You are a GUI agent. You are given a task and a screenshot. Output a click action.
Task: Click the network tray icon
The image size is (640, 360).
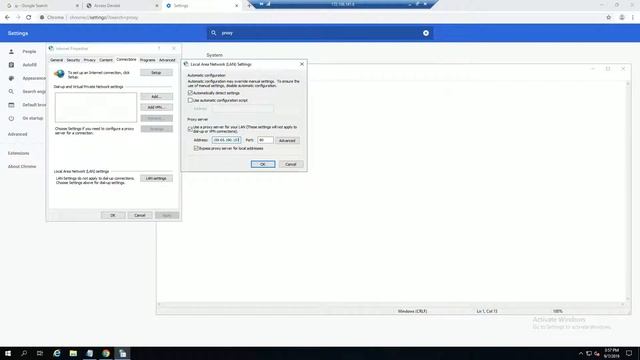click(589, 353)
